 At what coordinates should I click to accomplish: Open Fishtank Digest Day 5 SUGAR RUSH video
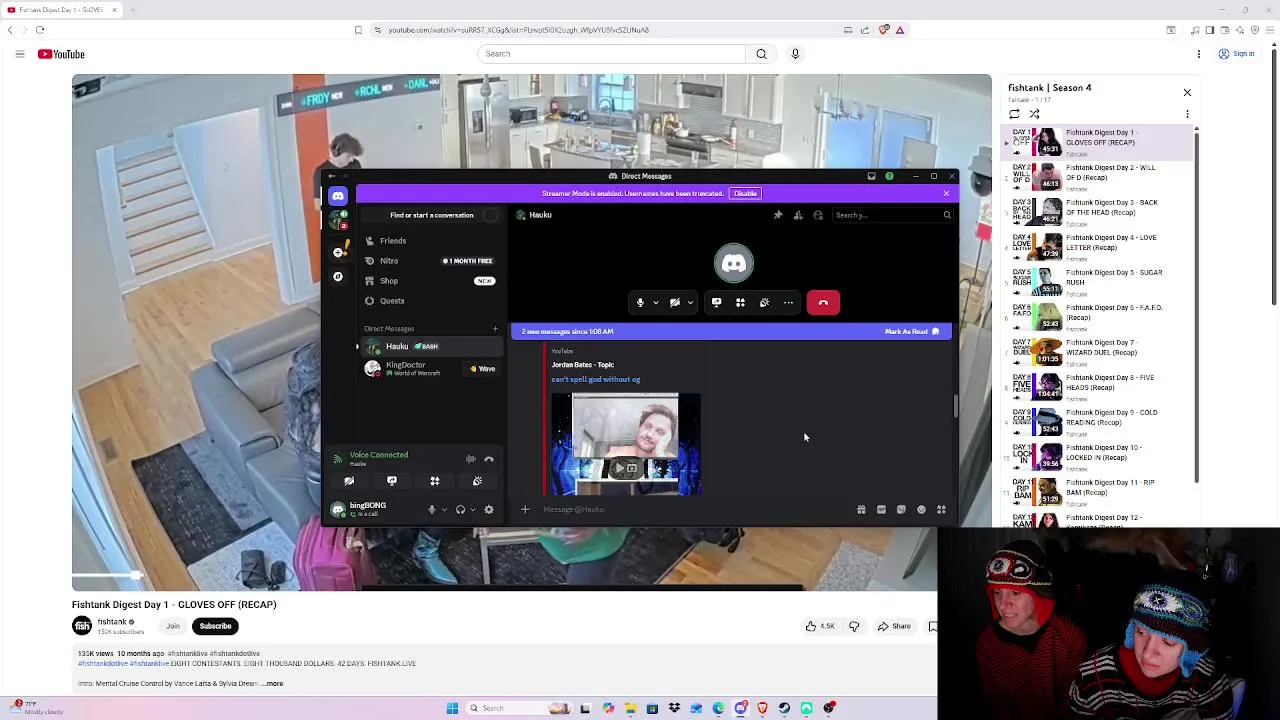pos(1097,282)
